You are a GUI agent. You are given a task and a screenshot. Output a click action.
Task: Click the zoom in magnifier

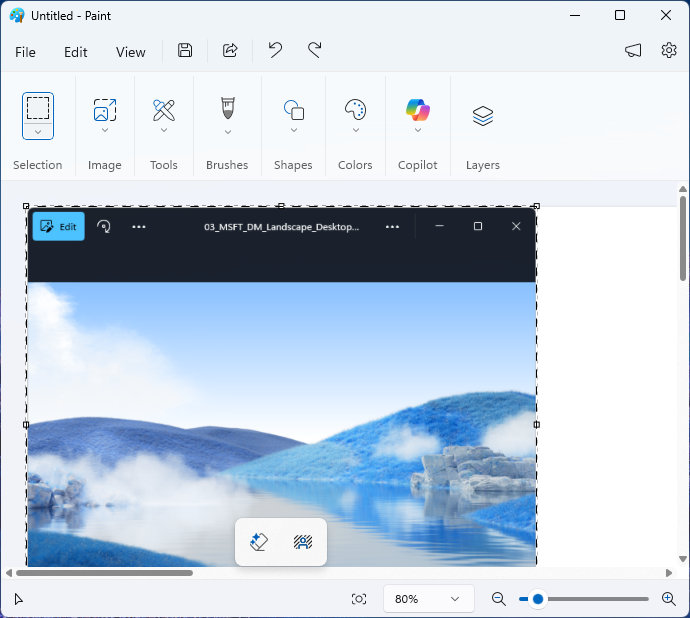(x=668, y=599)
